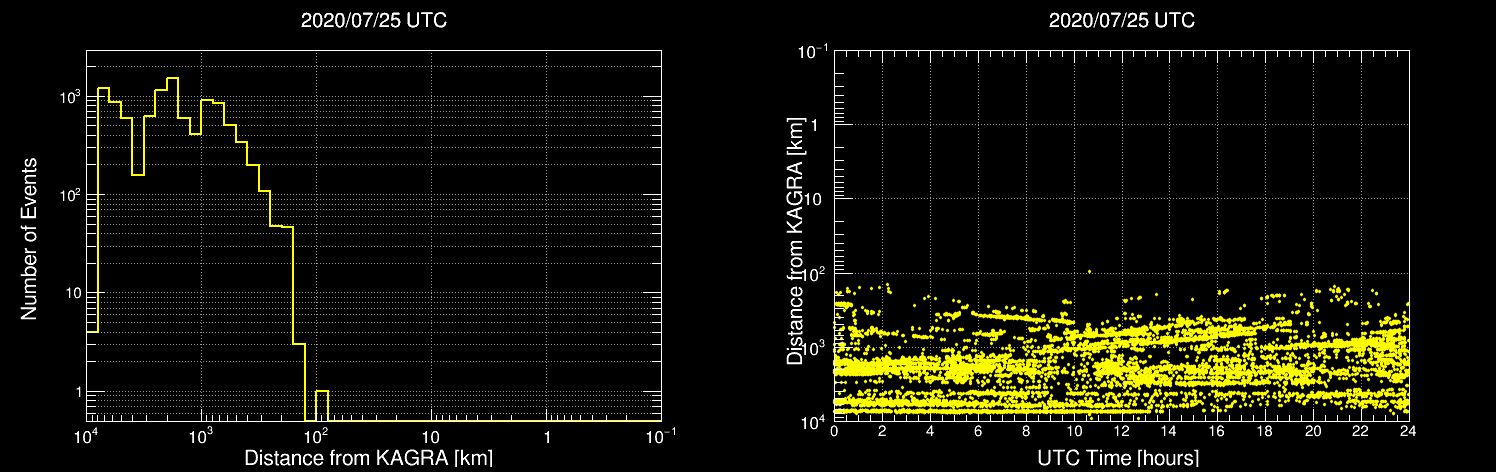The width and height of the screenshot is (1496, 472).
Task: Click the 10 tick on the histogram x-axis
Action: (431, 437)
